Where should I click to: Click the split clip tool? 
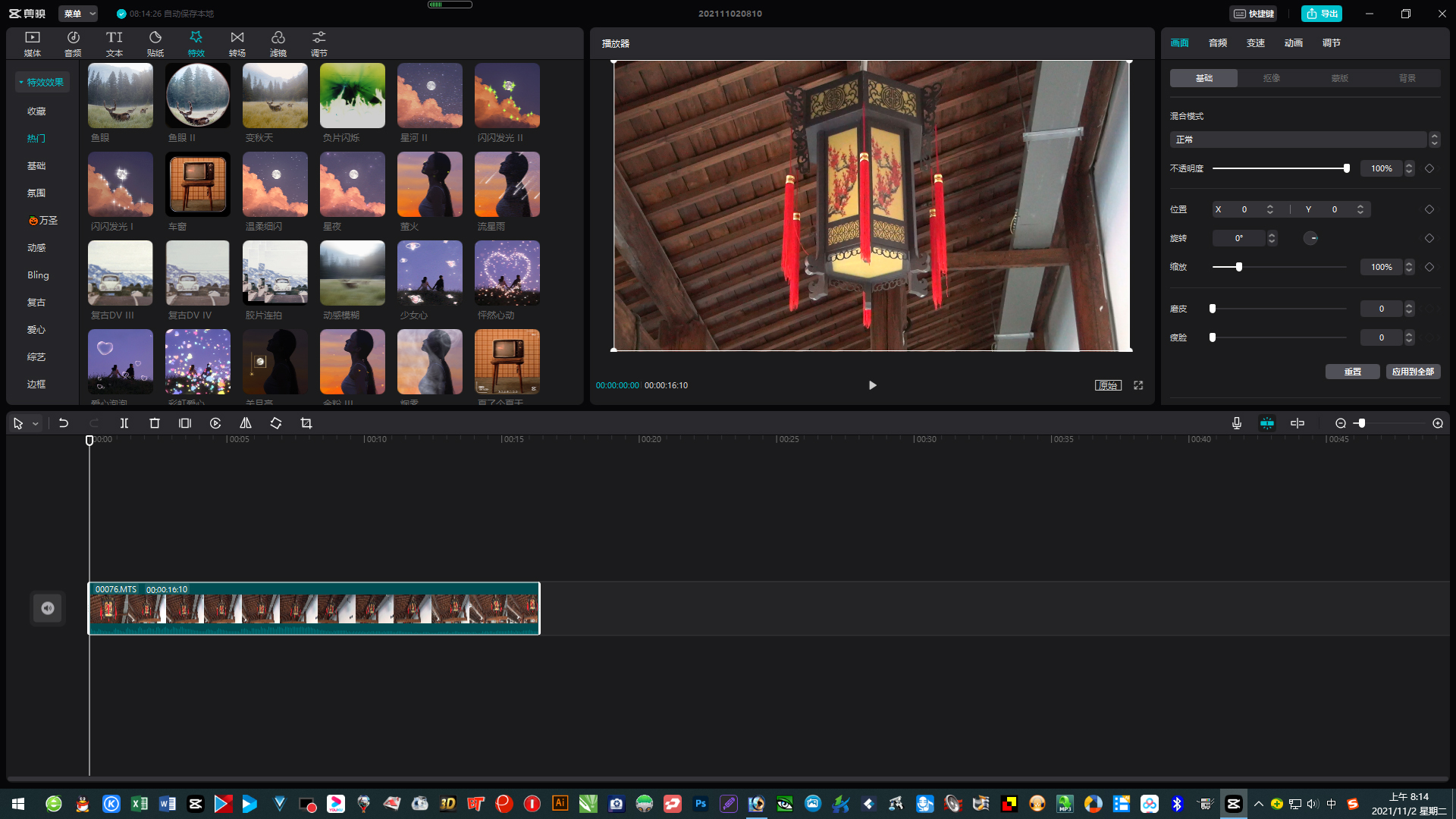pos(124,423)
